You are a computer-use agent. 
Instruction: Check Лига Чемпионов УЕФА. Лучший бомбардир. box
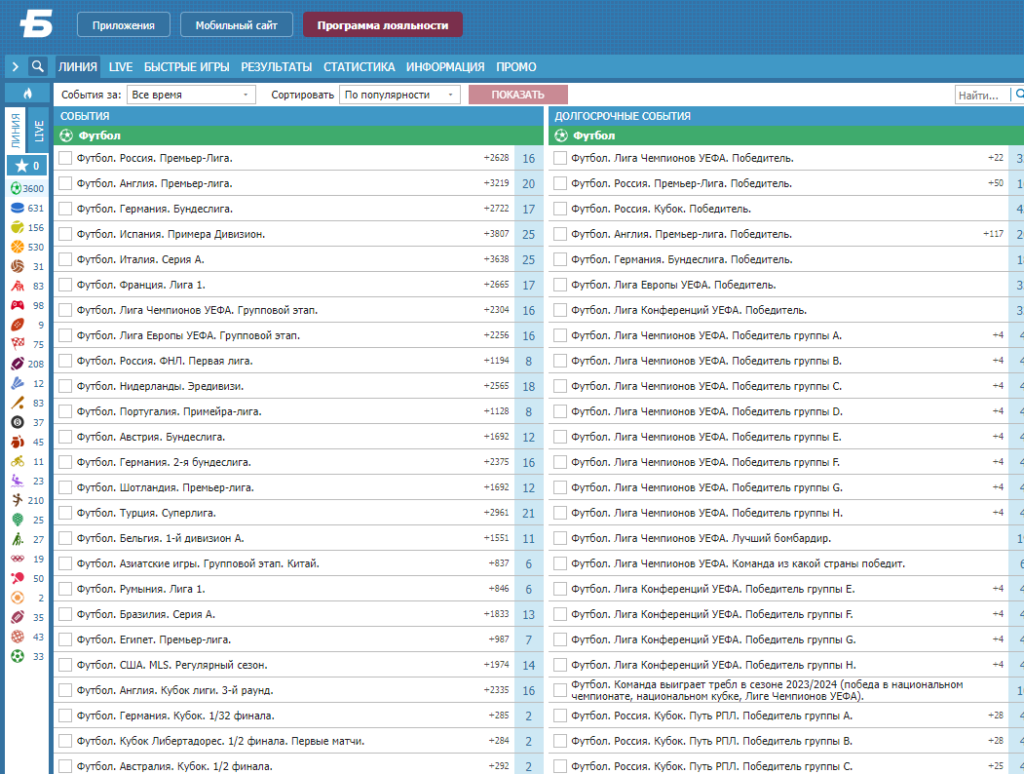click(x=560, y=538)
